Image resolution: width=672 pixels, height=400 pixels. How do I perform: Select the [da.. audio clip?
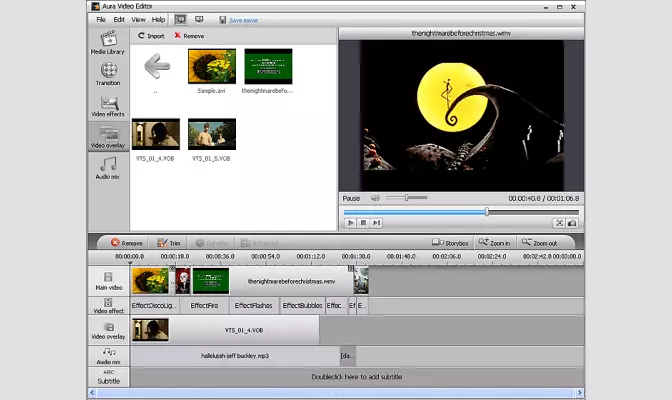(348, 356)
